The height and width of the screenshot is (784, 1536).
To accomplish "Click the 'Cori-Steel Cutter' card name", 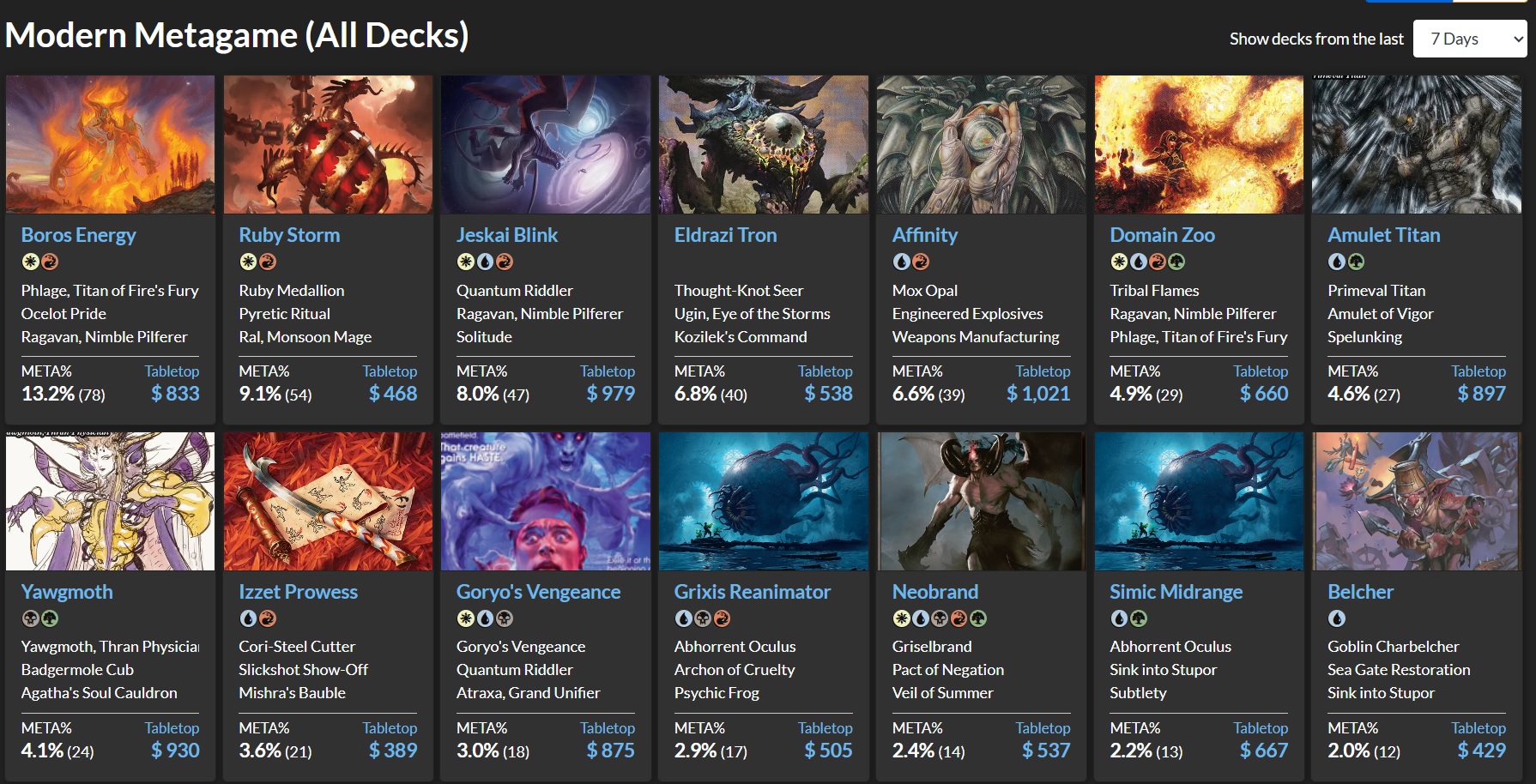I will click(297, 647).
